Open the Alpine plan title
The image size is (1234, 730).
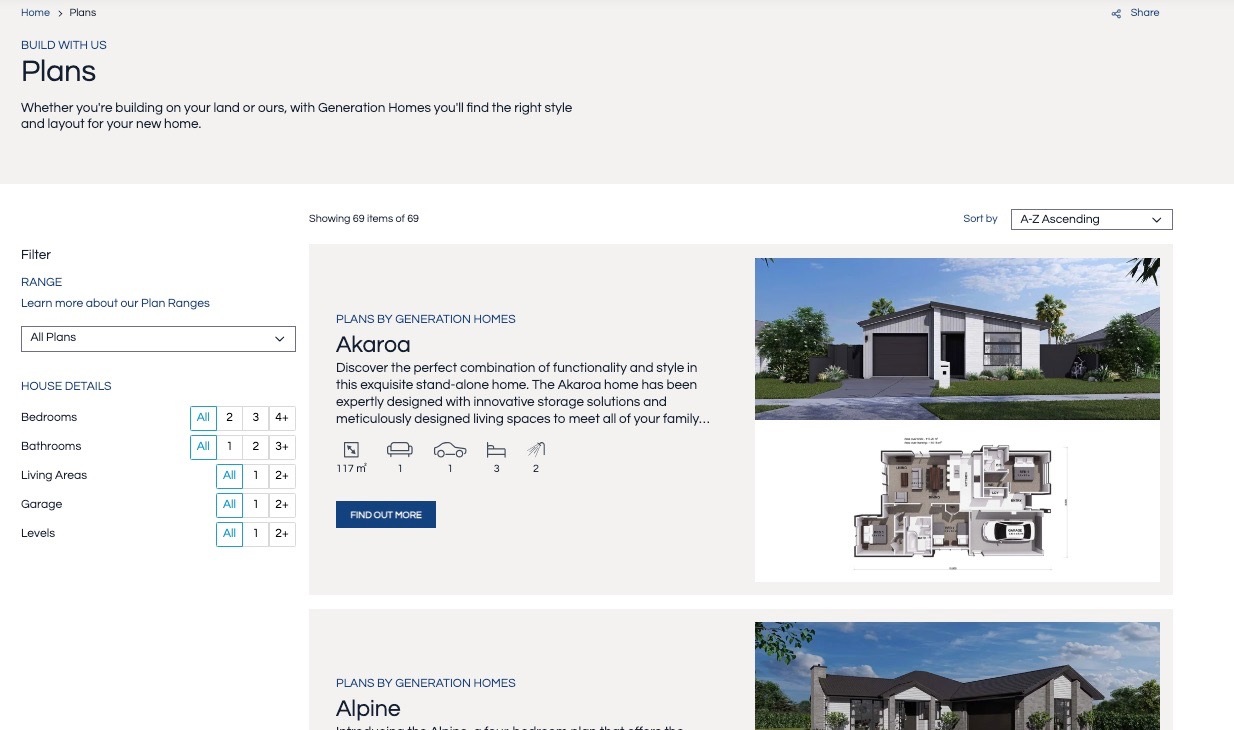(368, 708)
